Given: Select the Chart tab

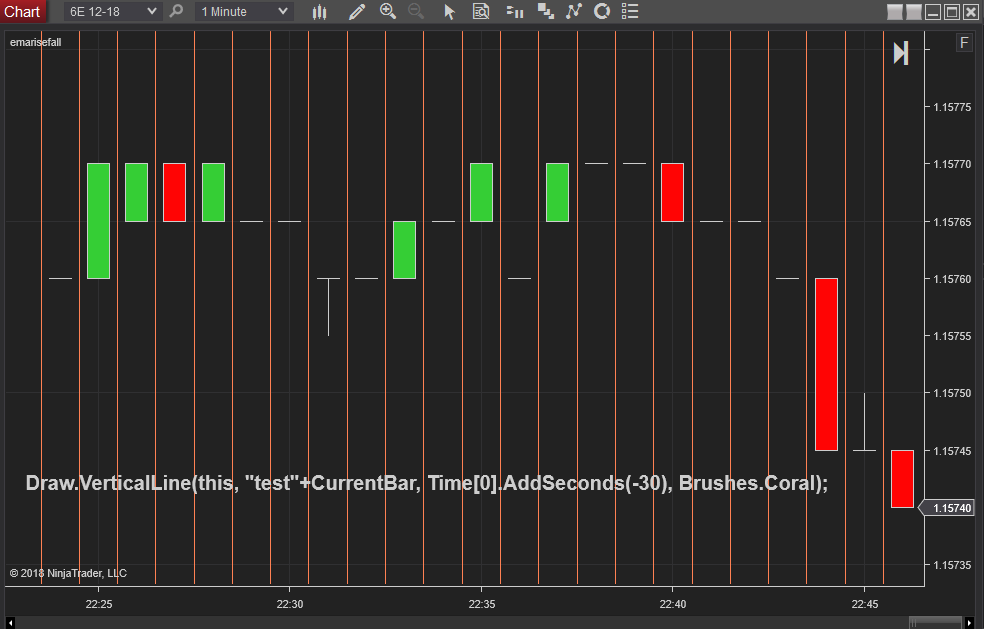Looking at the screenshot, I should (23, 11).
